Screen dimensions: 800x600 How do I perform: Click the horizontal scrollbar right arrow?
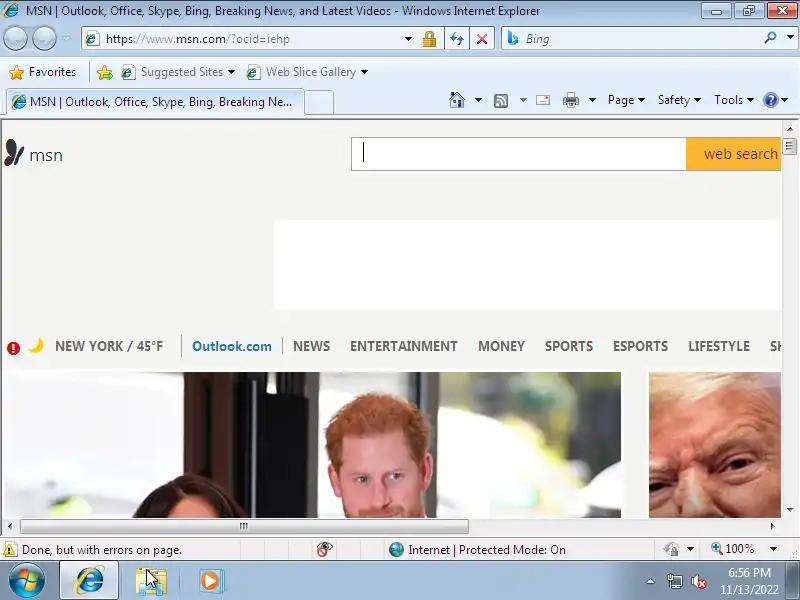(x=772, y=526)
